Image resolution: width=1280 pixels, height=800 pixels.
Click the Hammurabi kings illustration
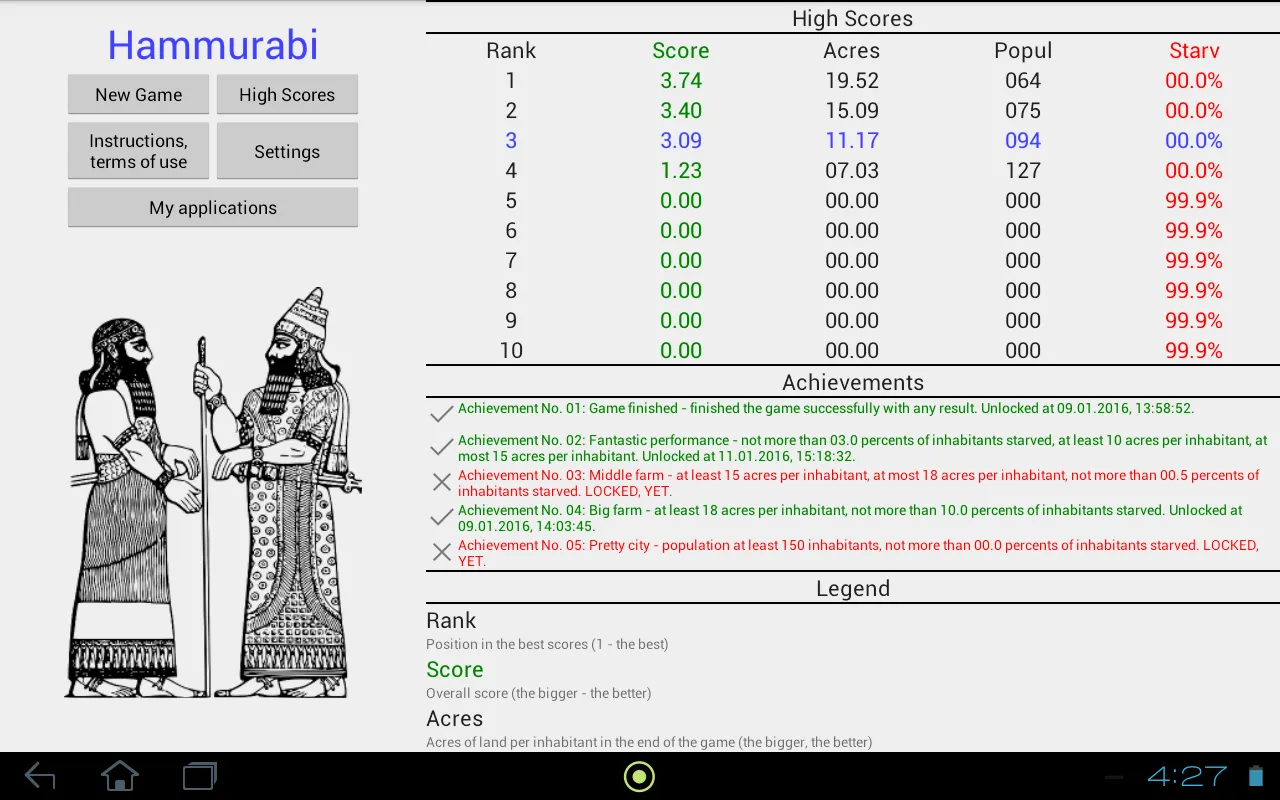(213, 493)
